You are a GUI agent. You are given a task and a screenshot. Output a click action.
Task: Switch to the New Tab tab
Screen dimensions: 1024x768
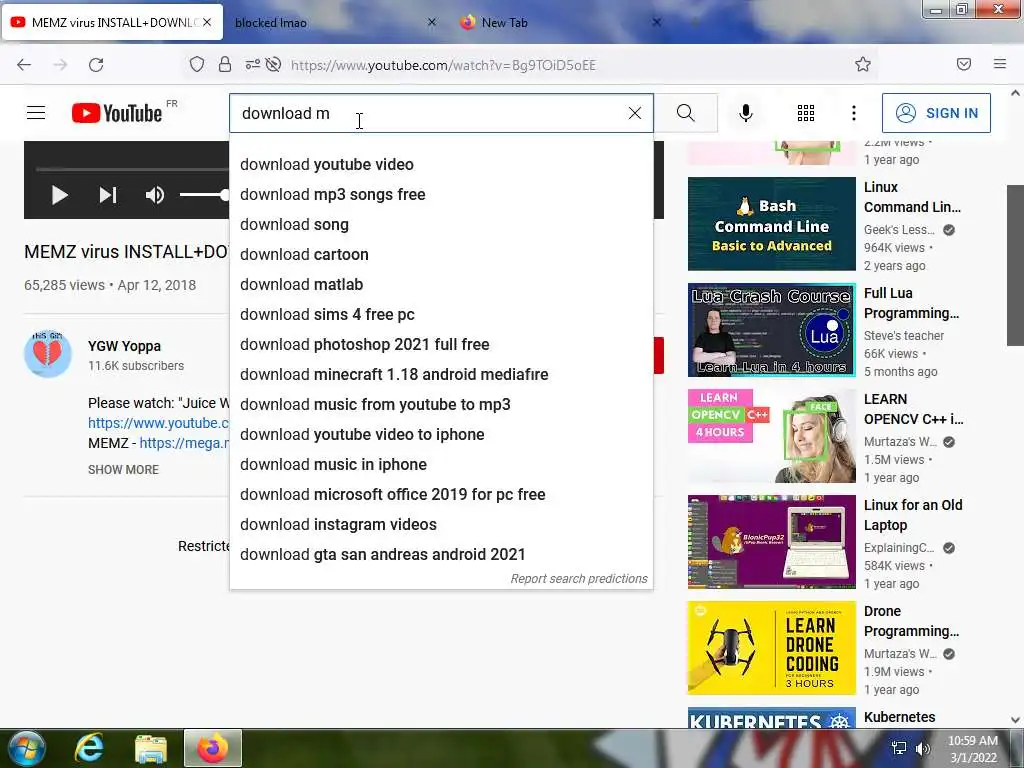pos(504,22)
